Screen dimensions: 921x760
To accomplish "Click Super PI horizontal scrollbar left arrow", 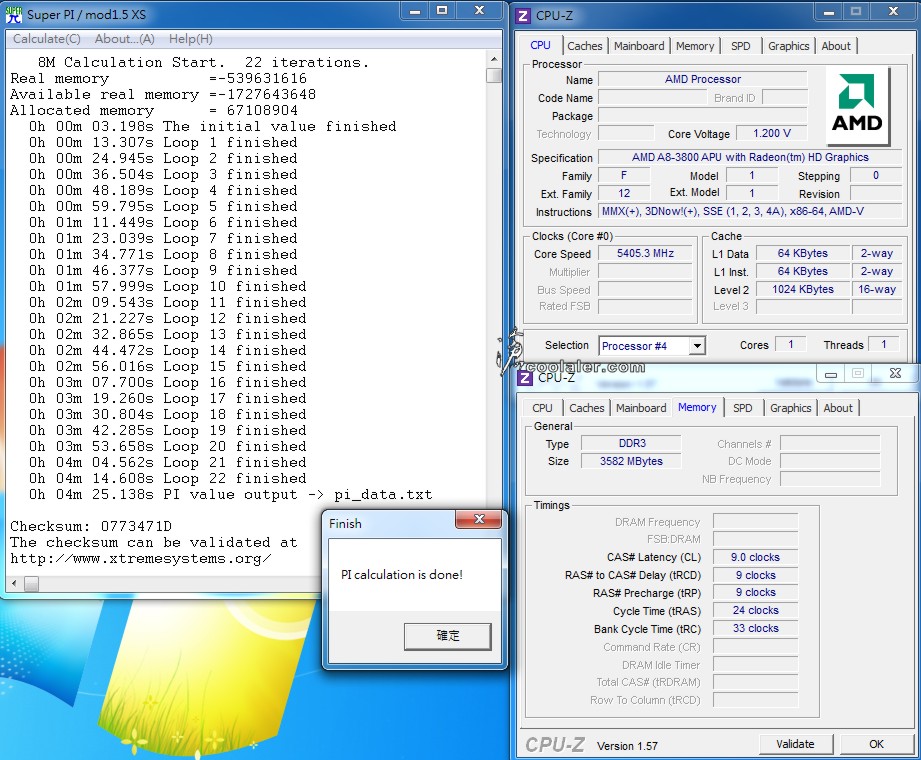I will coord(15,584).
